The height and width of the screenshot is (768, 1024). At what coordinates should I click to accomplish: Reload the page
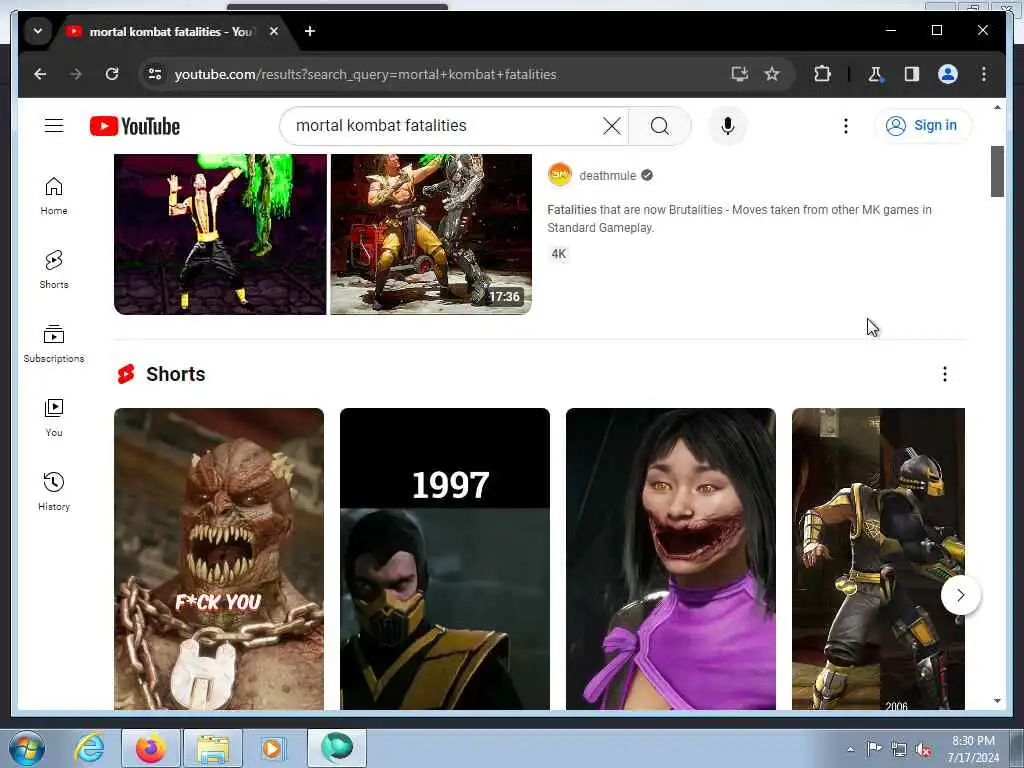112,74
